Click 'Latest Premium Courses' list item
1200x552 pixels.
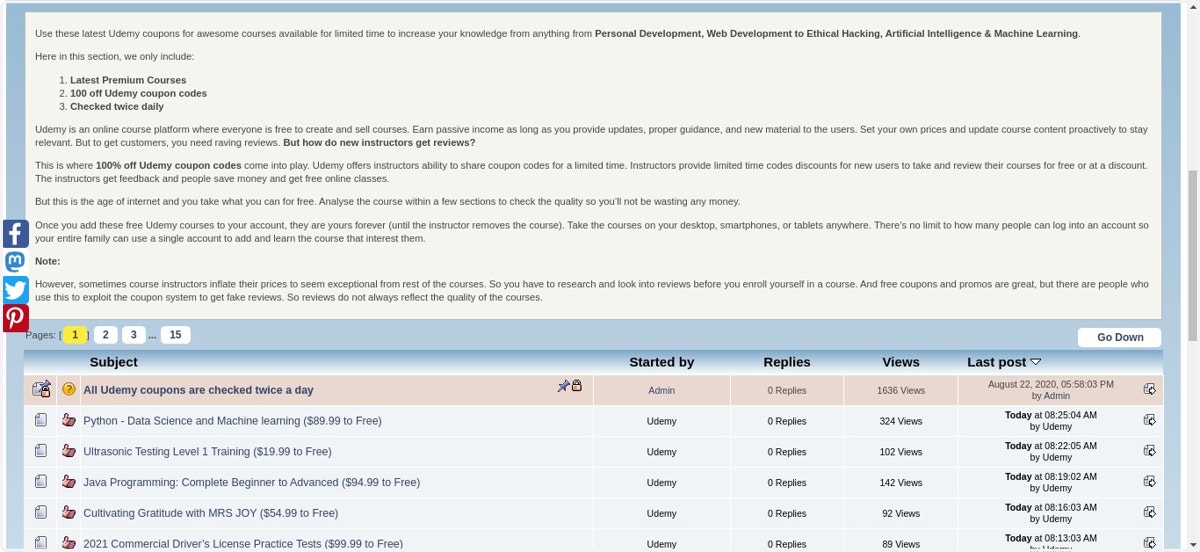[x=128, y=80]
